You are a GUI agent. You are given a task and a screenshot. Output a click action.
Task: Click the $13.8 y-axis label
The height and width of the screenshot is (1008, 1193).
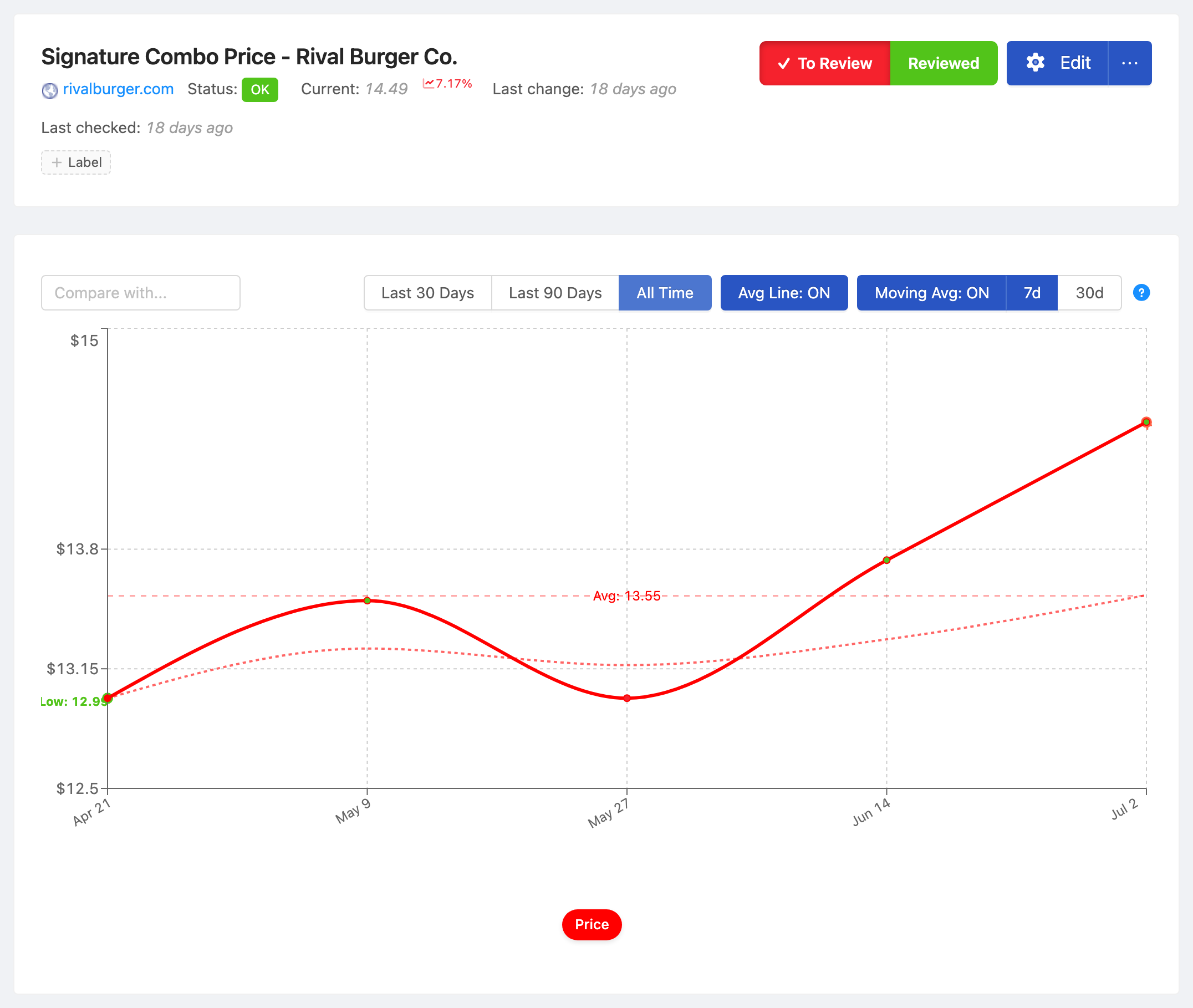click(77, 549)
